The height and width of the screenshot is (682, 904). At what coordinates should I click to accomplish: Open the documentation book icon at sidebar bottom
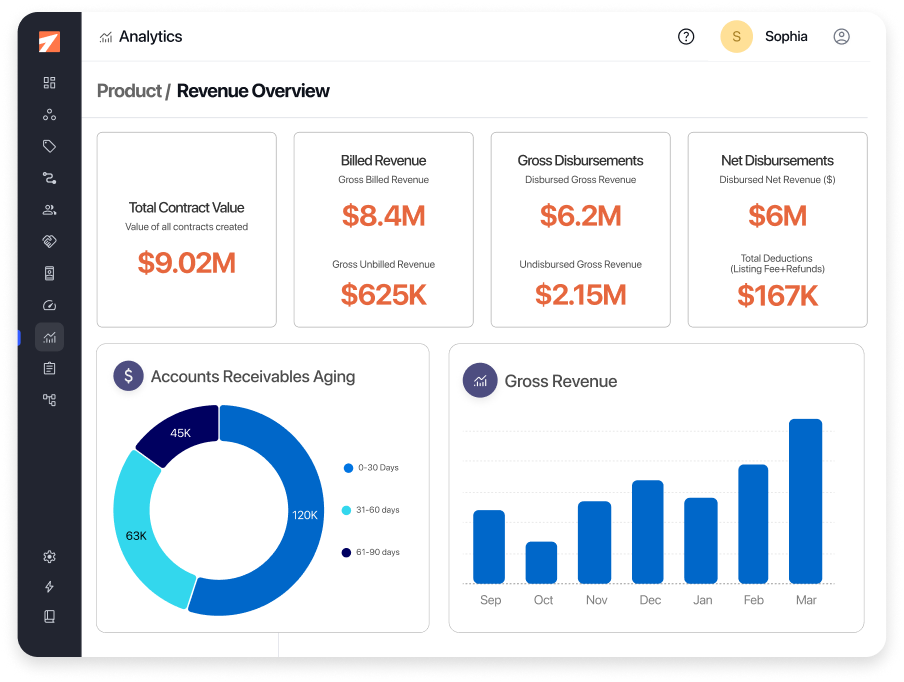pos(49,616)
